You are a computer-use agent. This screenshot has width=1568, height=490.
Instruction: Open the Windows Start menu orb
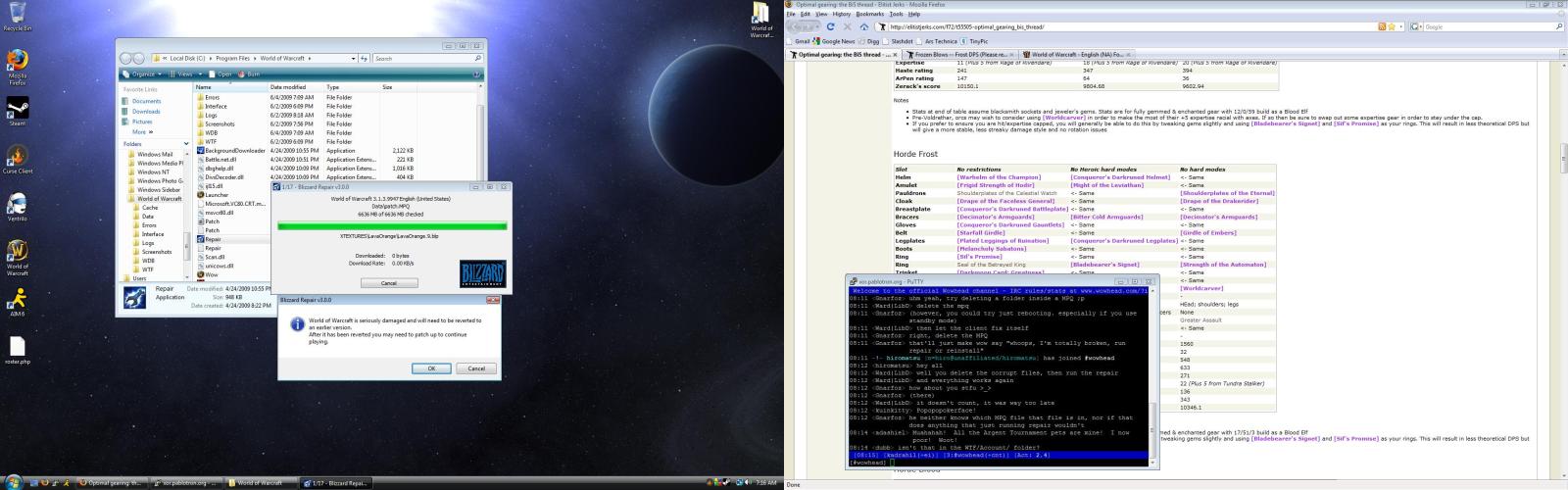coord(14,482)
